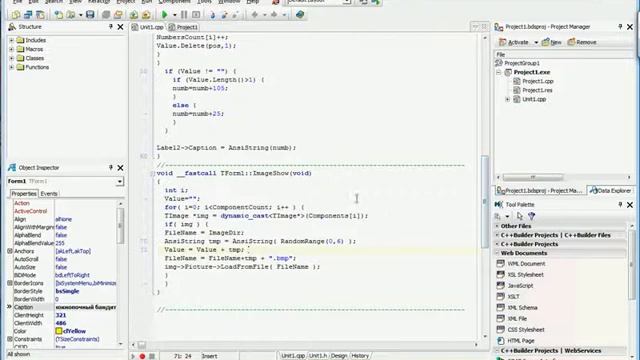Click the green Run arrow in the toolbar

click(164, 15)
